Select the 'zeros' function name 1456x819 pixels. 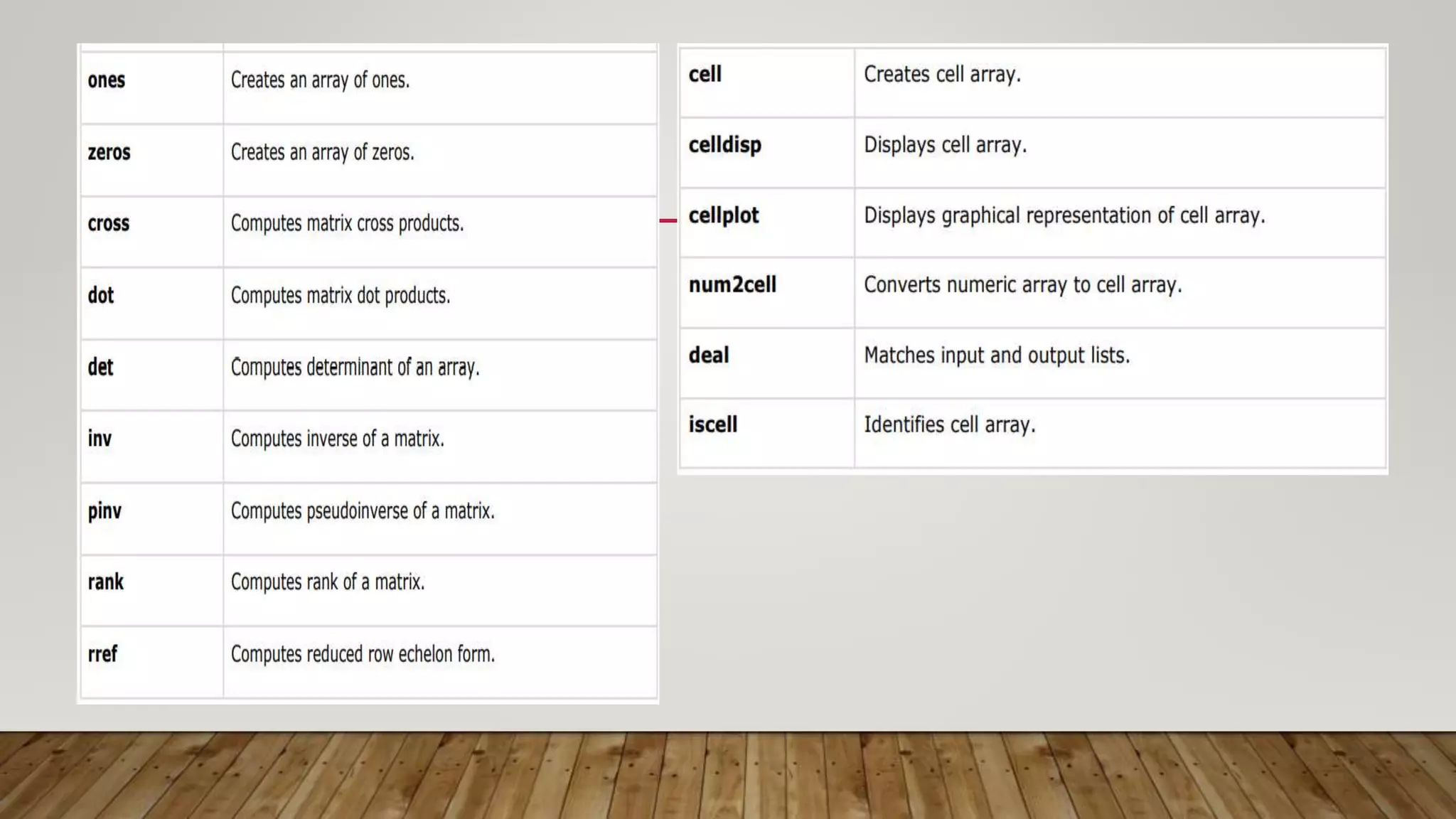109,152
